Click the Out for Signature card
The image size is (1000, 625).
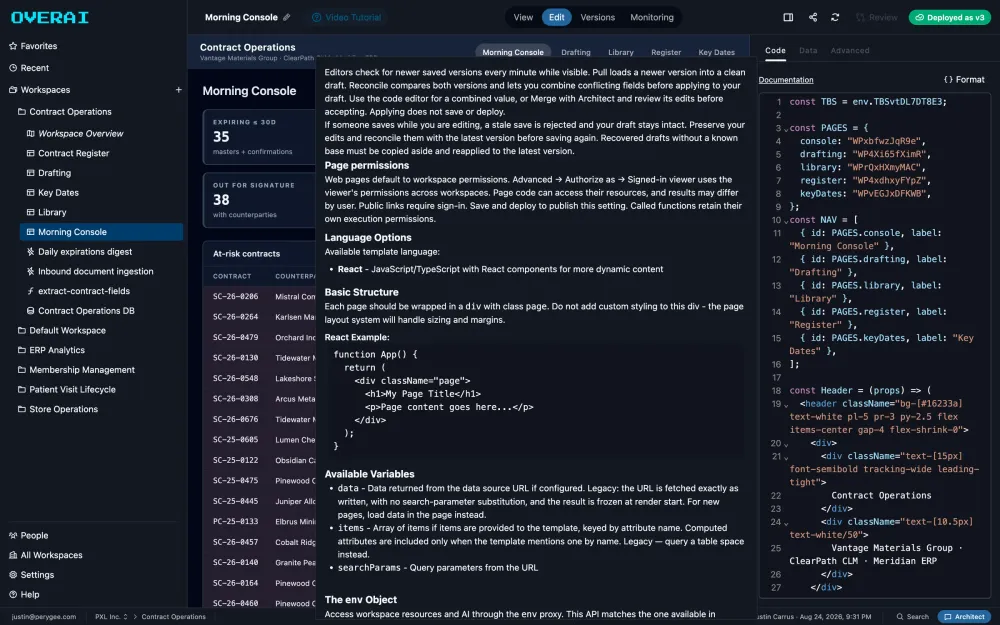point(260,200)
